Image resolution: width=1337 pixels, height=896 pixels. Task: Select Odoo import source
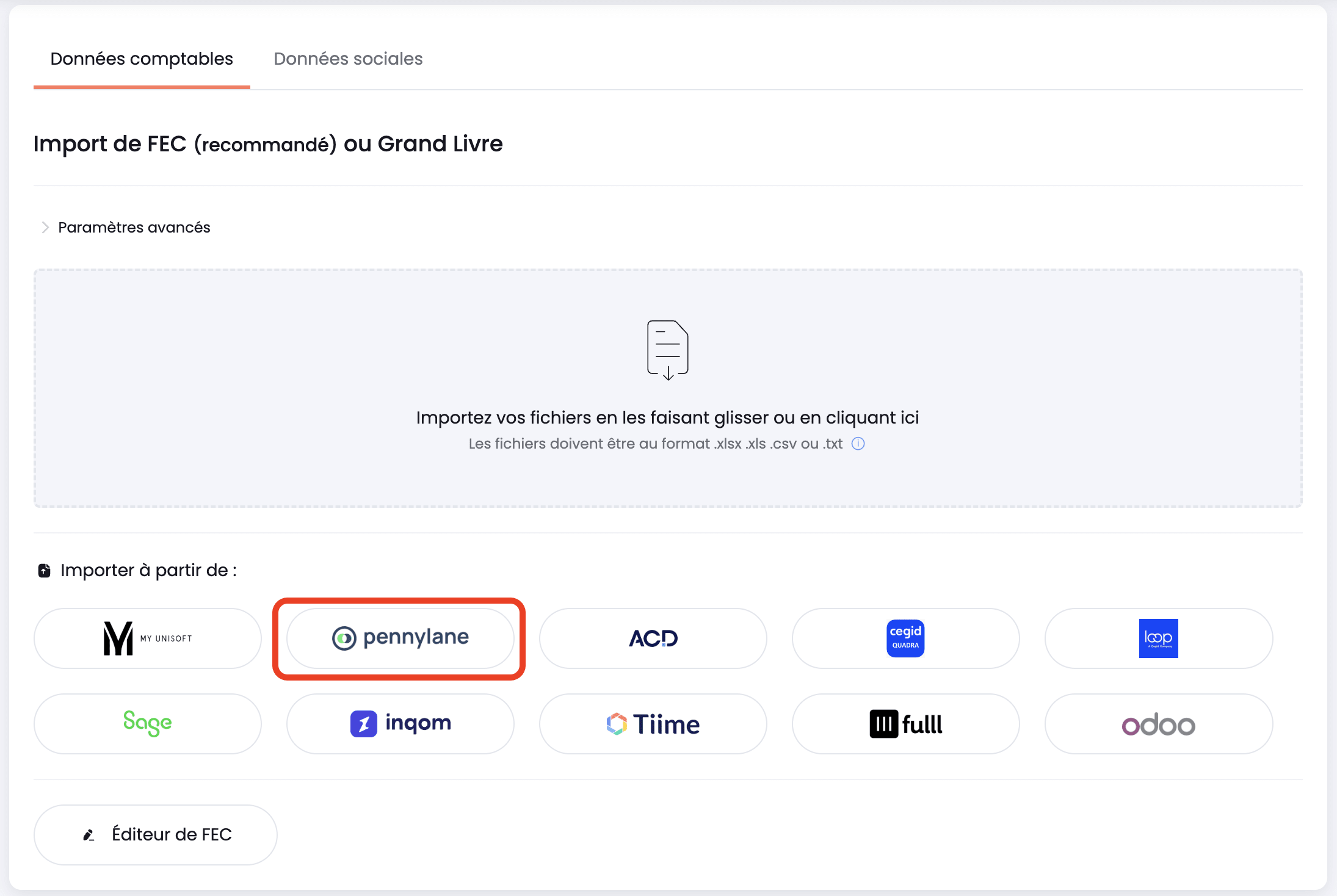[x=1159, y=724]
